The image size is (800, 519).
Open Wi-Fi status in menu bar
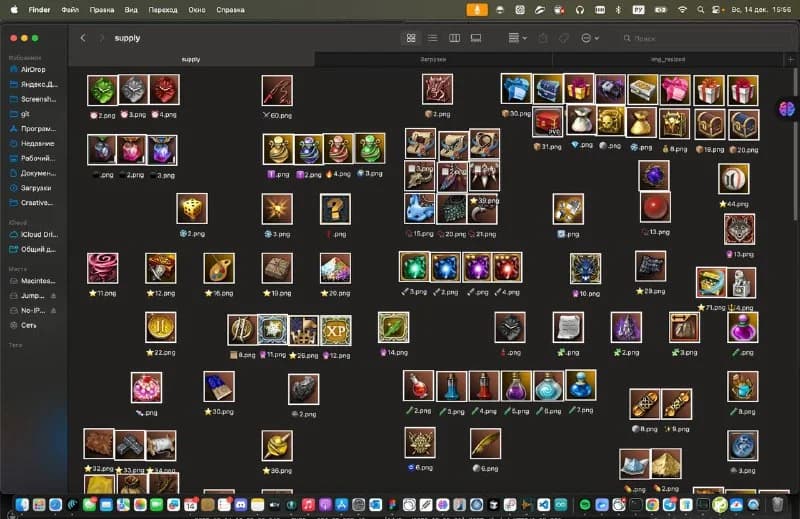[682, 10]
